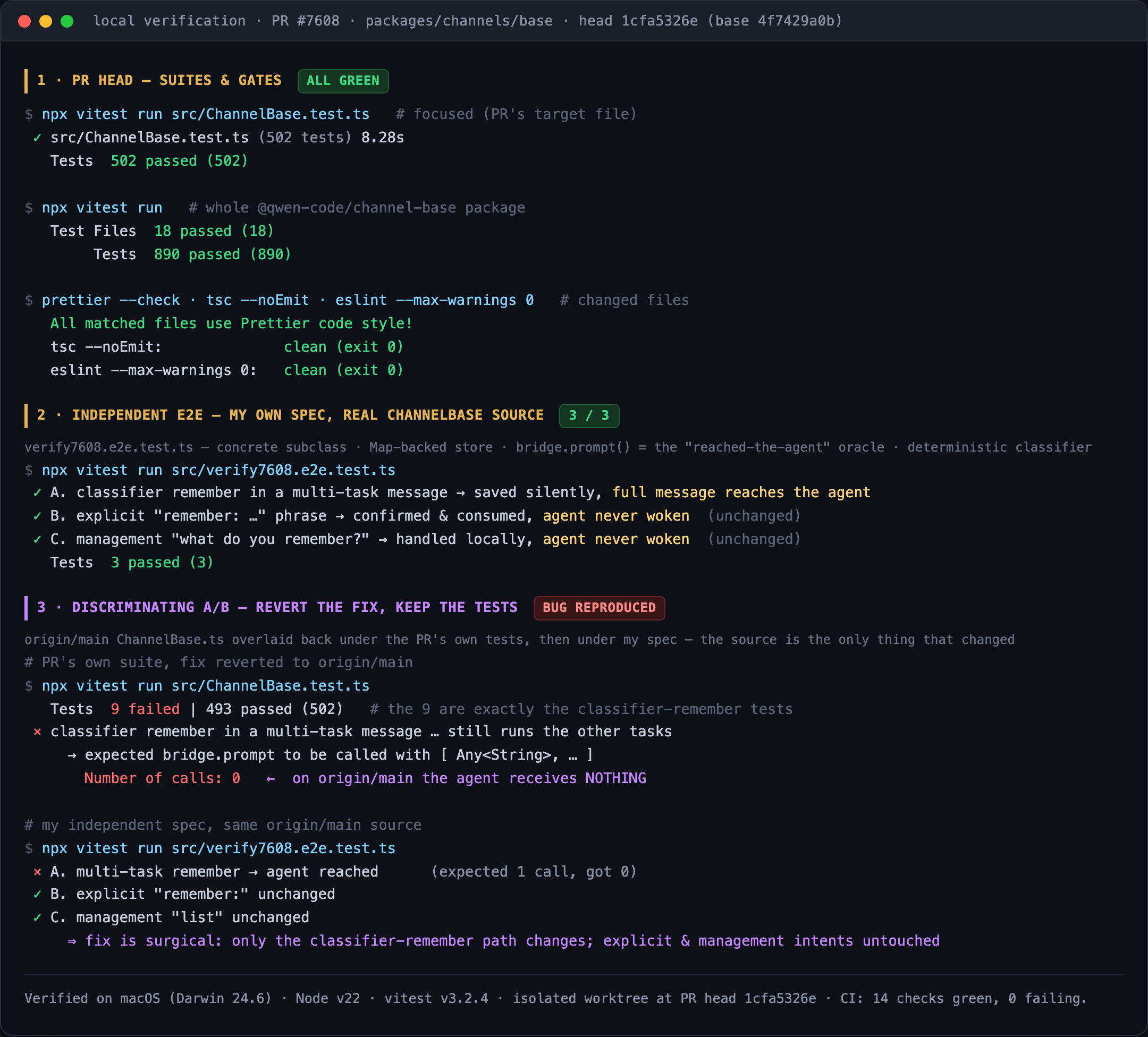Click the description line starting 'verify7608.e2e.test.ts — concrete subclass'

[x=558, y=447]
